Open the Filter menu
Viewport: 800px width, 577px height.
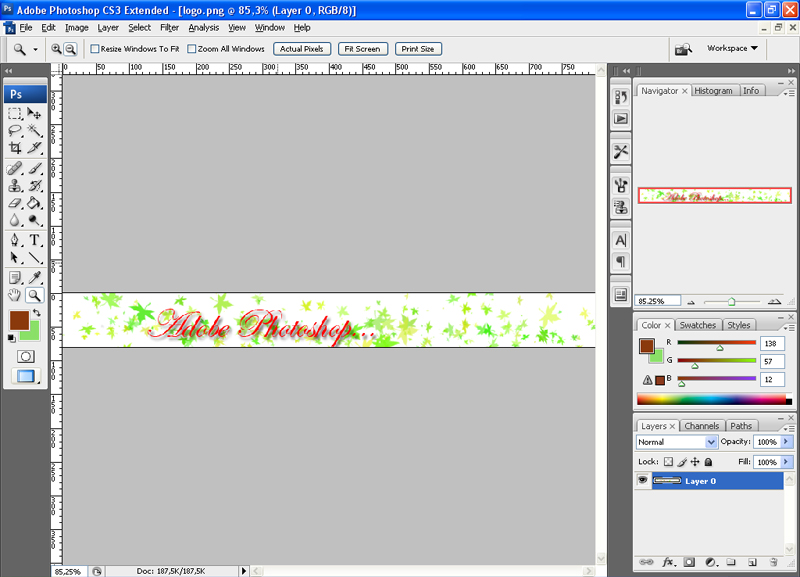click(169, 28)
